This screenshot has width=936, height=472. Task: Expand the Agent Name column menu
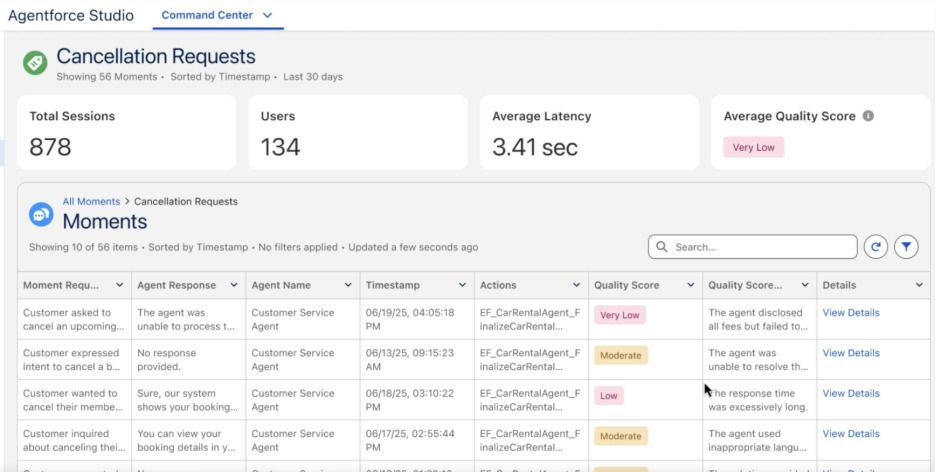348,285
